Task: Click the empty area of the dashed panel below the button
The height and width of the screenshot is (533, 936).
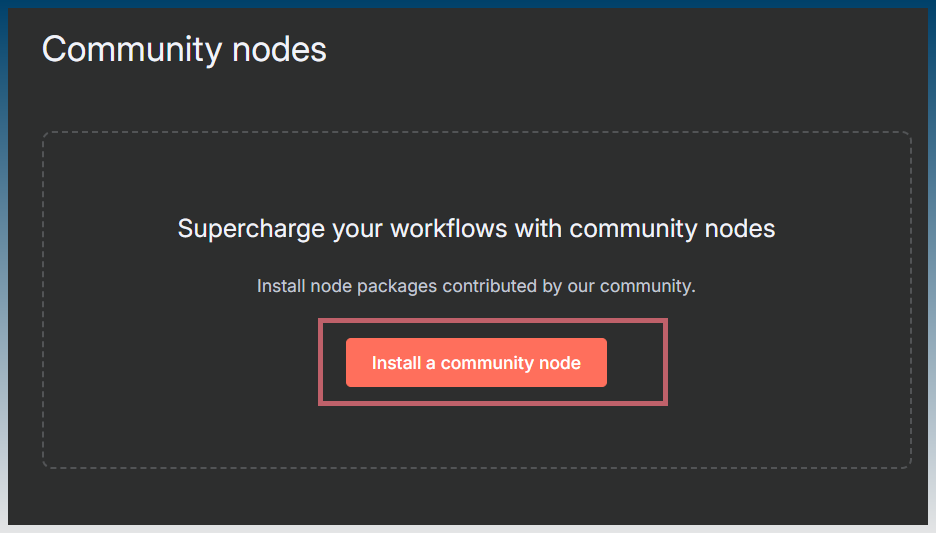Action: pos(476,437)
